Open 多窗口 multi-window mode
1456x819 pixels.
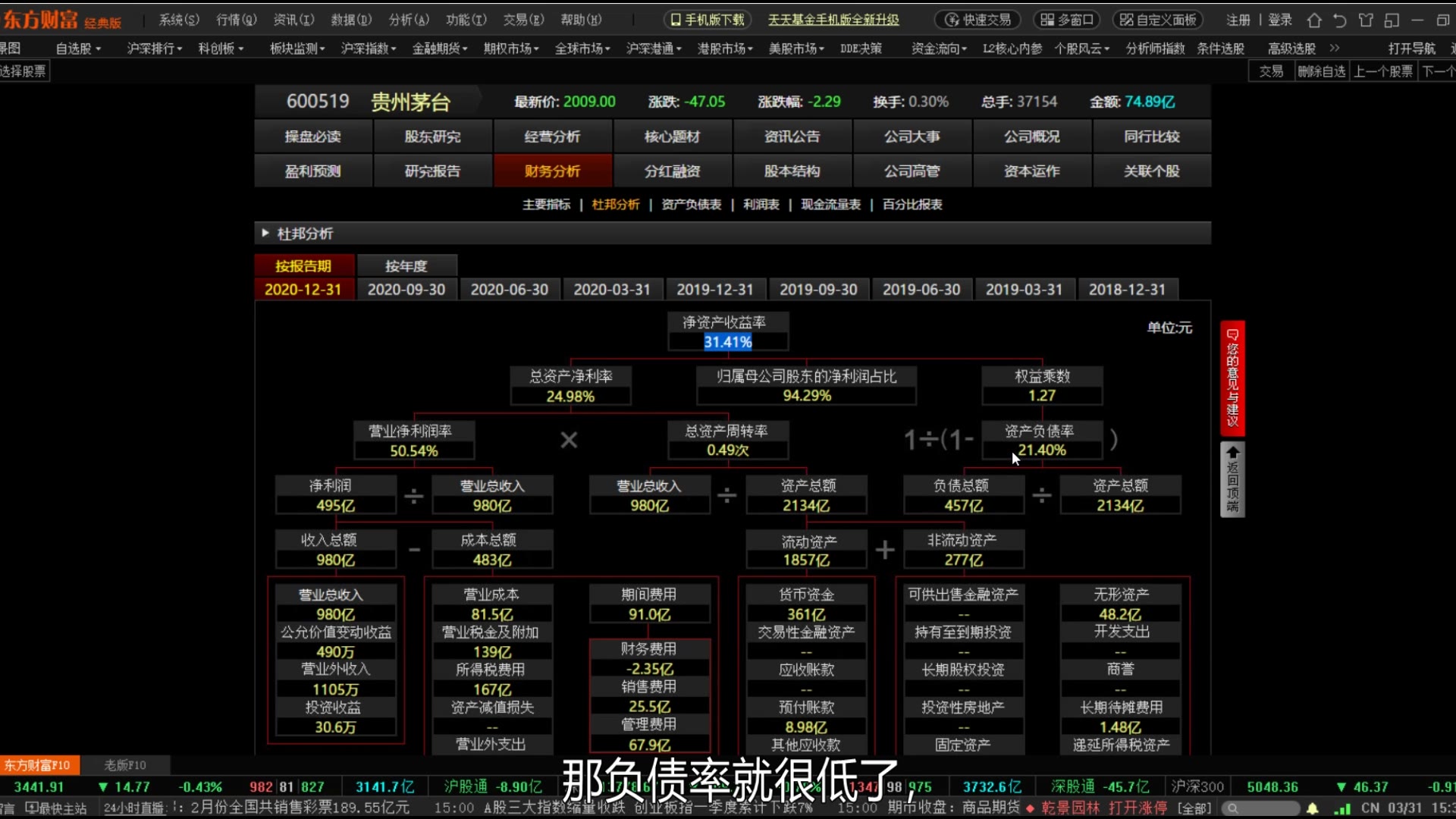tap(1067, 20)
